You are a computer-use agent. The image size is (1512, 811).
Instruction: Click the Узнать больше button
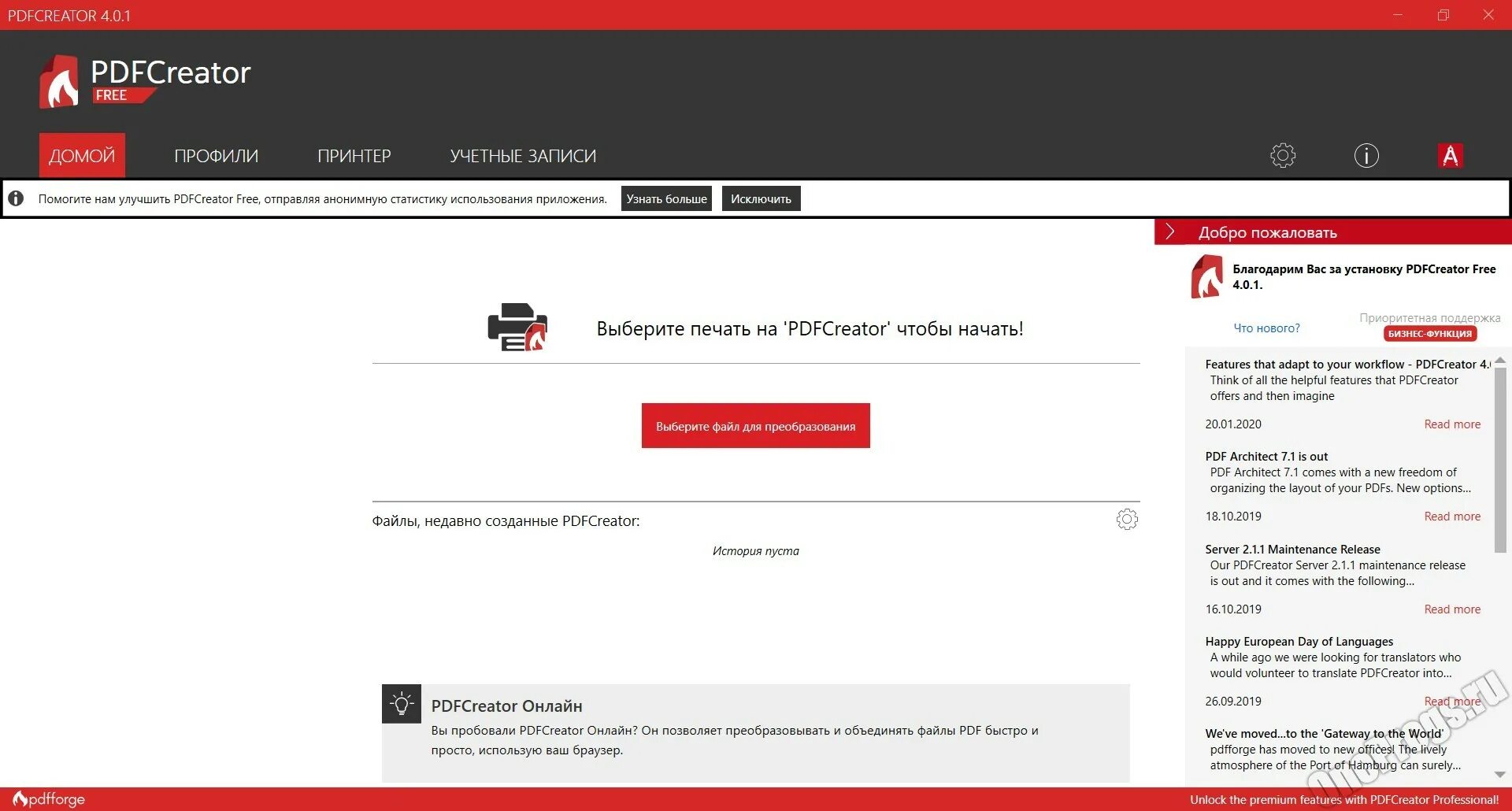[x=666, y=198]
